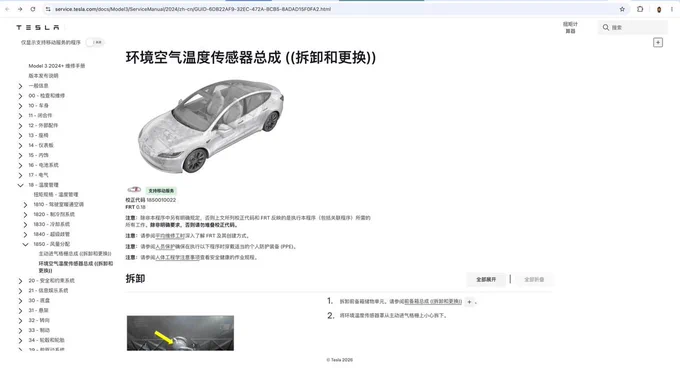Expand the 14 - 仪表板 chevron
The height and width of the screenshot is (369, 680).
[20, 146]
